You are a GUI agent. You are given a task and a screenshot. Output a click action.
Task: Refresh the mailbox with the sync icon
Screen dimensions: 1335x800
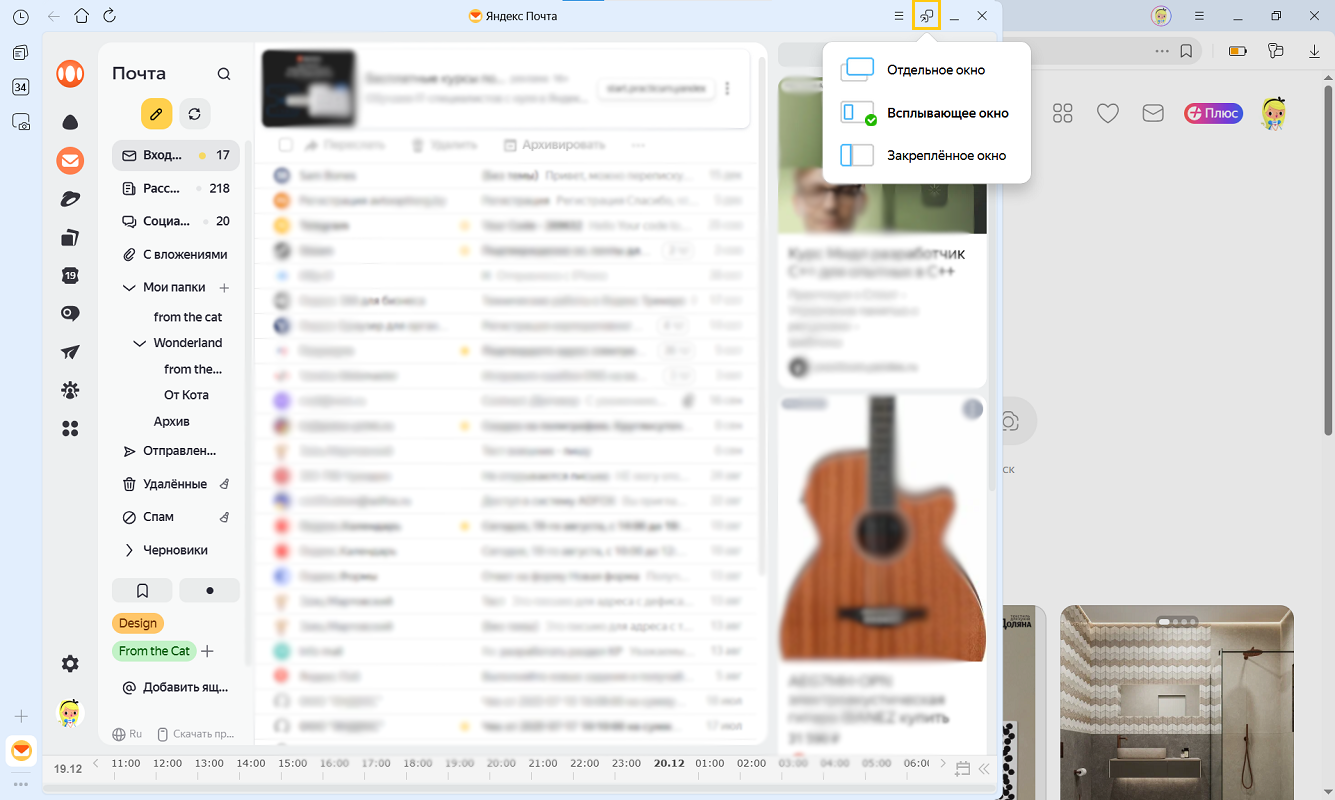click(195, 114)
